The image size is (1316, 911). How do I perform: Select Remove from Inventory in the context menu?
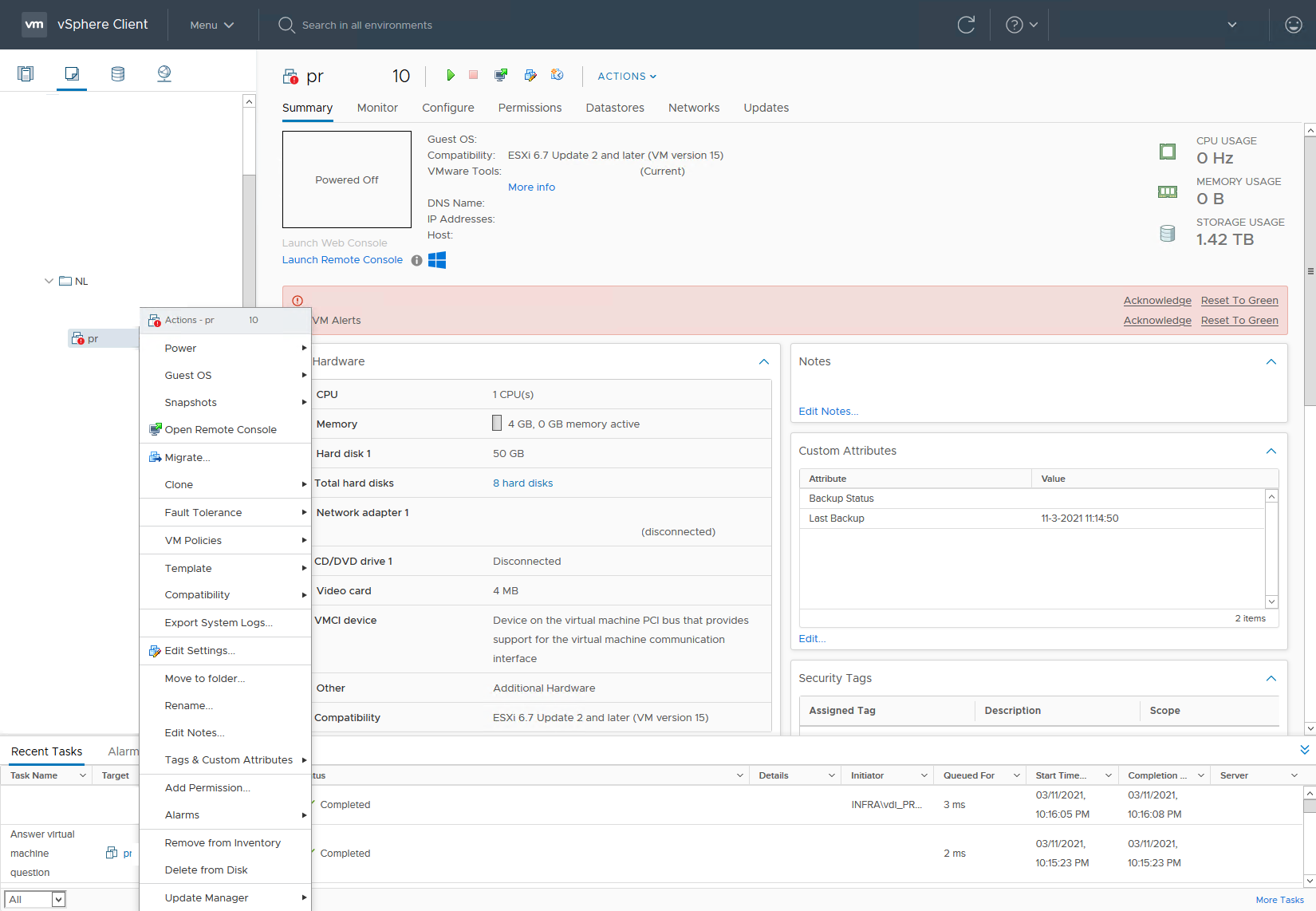tap(223, 842)
